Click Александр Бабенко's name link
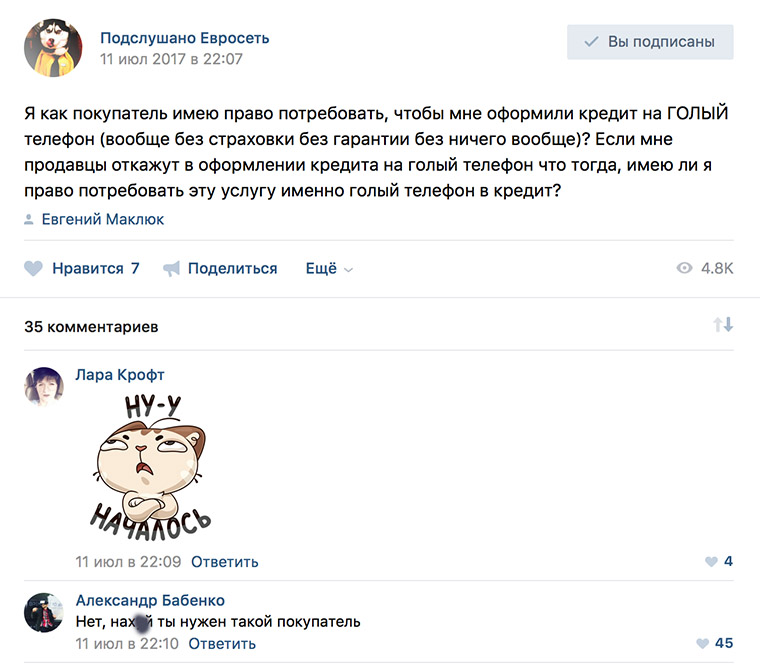 150,600
